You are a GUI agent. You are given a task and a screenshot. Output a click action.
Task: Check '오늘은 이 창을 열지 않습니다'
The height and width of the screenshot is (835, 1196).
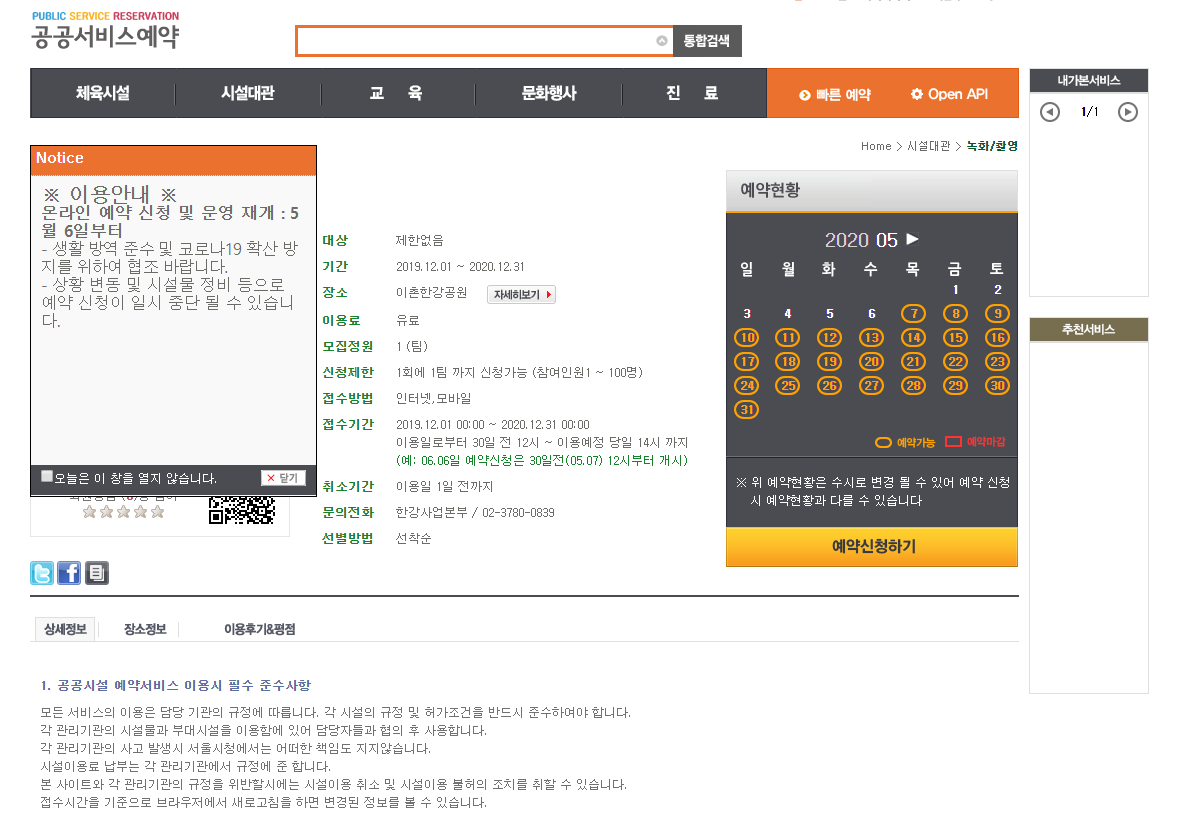tap(47, 477)
